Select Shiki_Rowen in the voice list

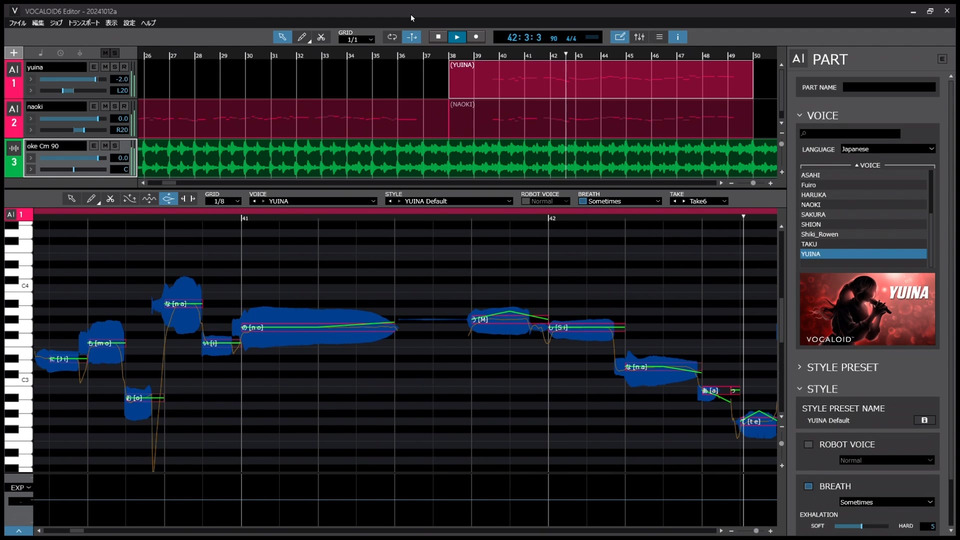pos(863,234)
